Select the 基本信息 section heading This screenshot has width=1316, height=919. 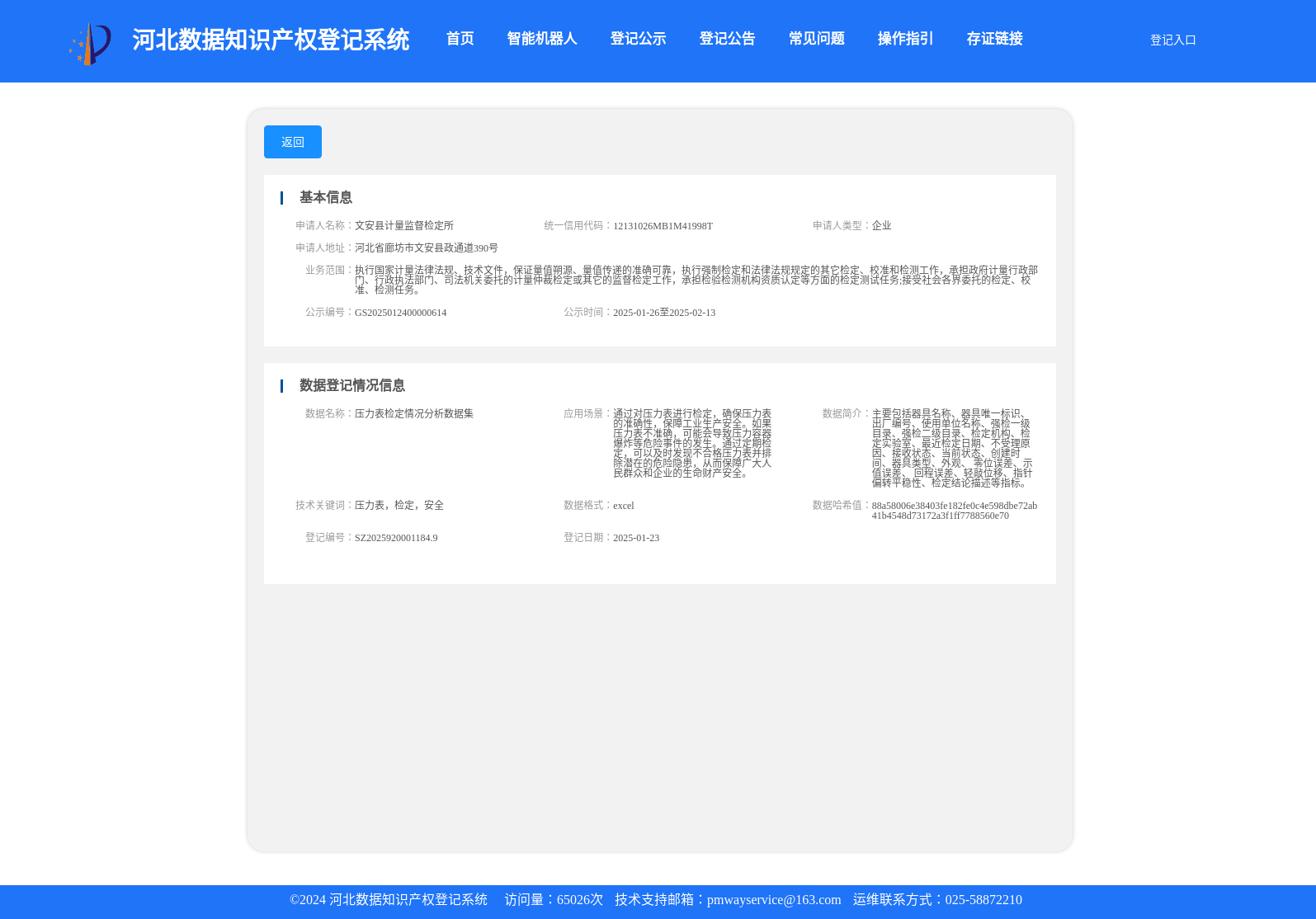coord(326,197)
